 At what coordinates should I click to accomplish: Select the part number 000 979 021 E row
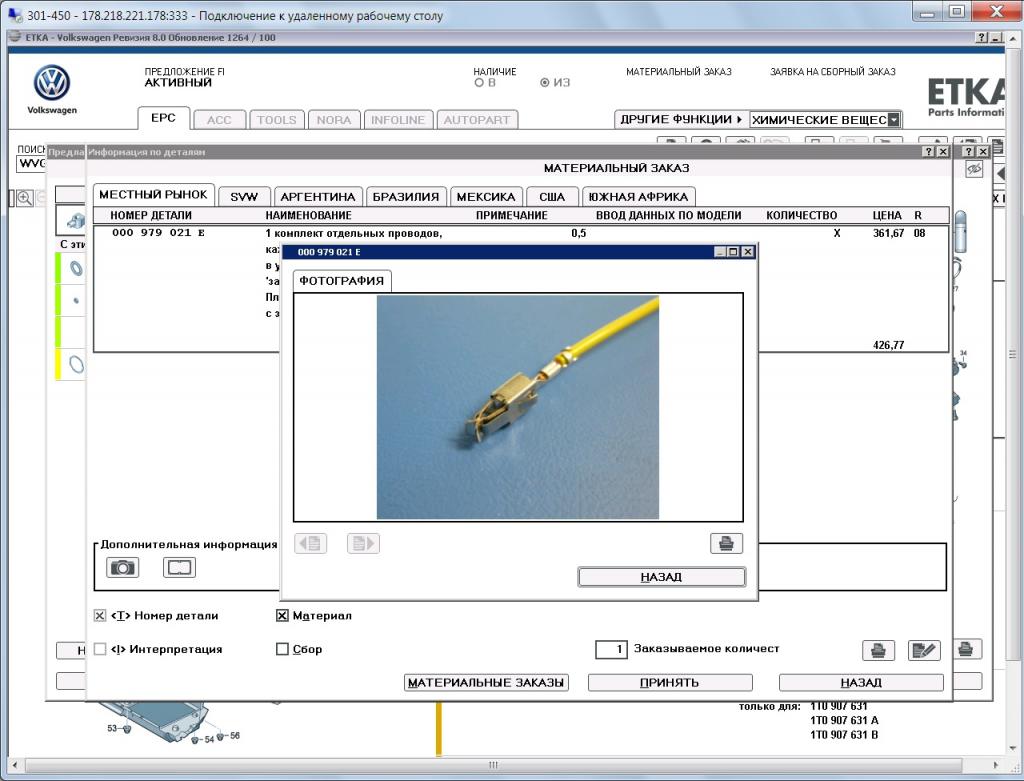(158, 232)
